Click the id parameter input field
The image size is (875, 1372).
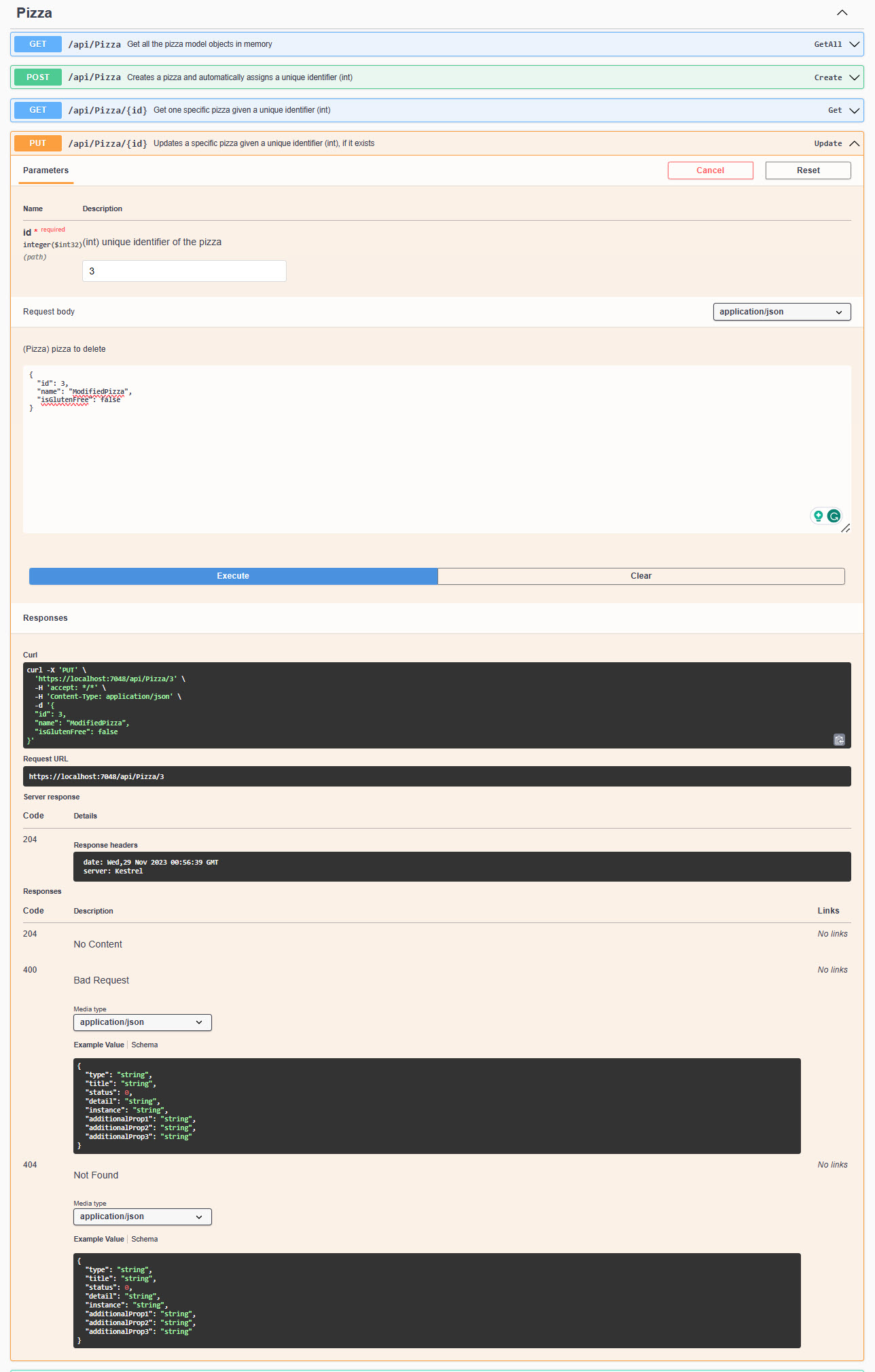click(x=184, y=271)
